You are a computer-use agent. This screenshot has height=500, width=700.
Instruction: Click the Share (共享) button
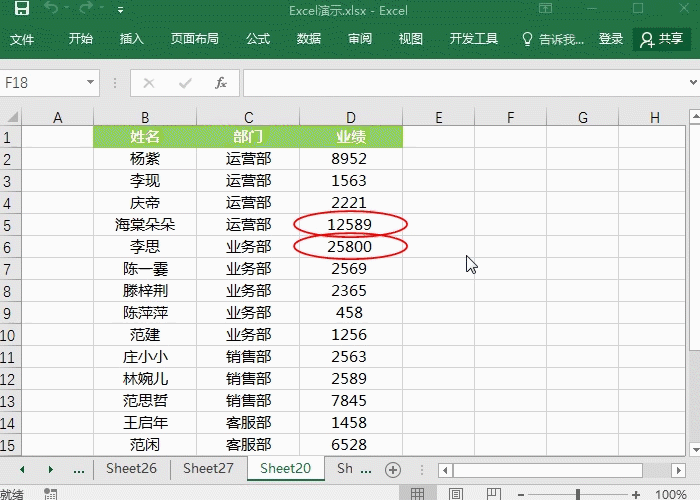661,39
